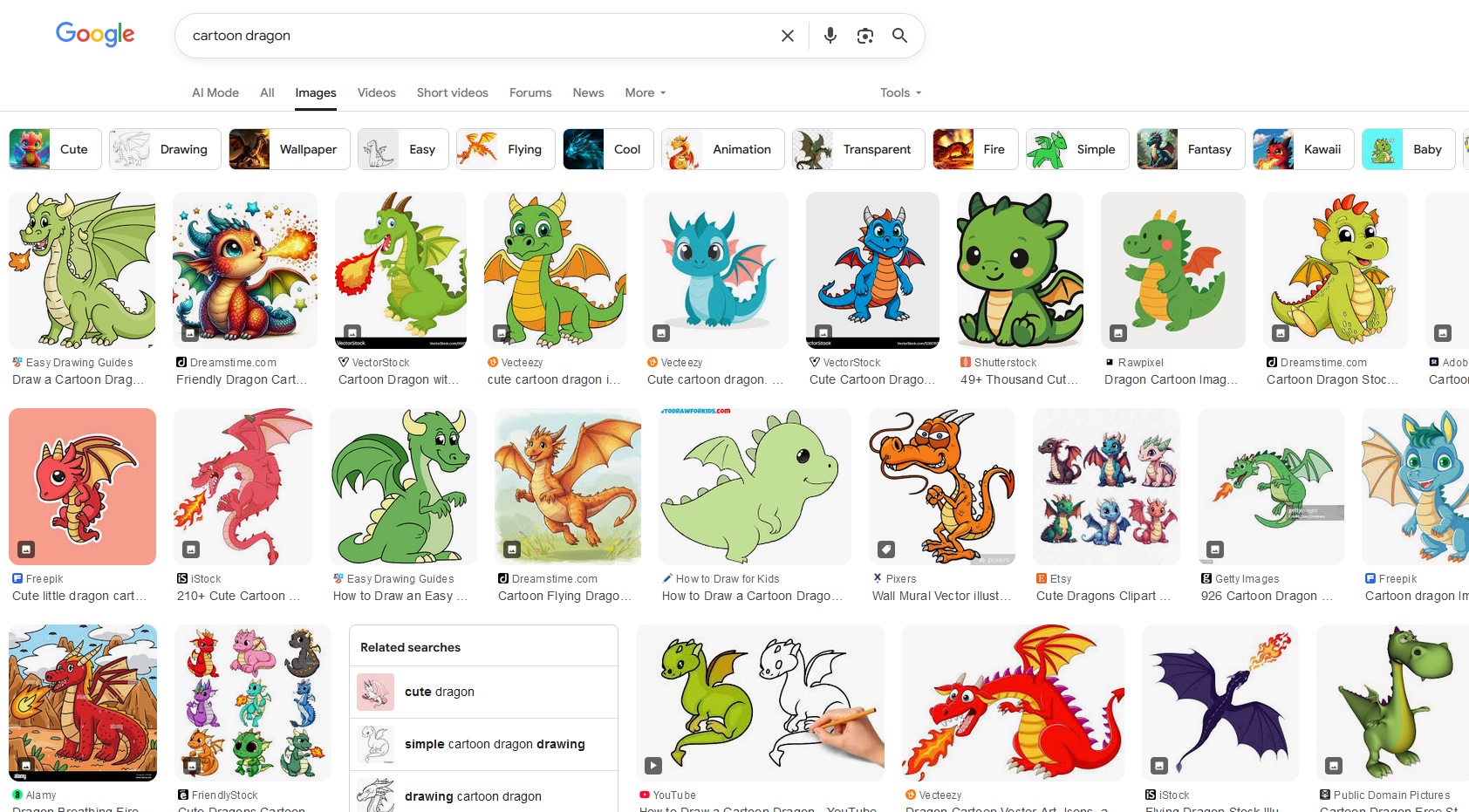Switch to the News tab
The image size is (1469, 812).
pos(589,92)
